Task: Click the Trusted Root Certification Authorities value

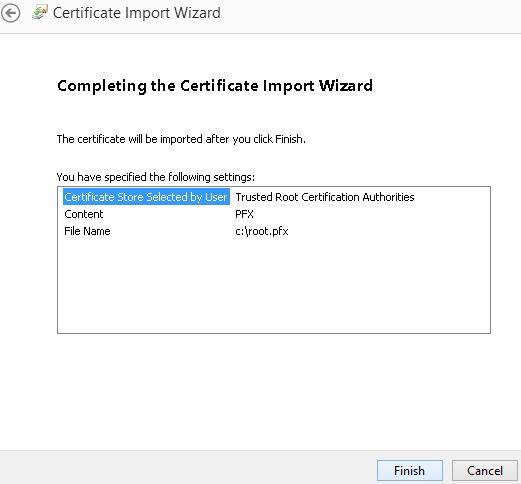Action: click(x=325, y=197)
